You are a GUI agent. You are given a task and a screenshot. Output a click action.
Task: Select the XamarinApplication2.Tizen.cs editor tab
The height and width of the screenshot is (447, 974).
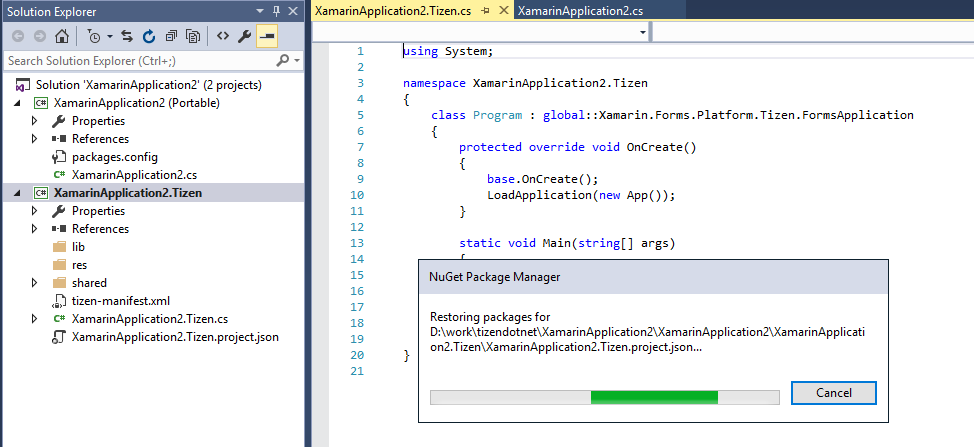click(394, 10)
